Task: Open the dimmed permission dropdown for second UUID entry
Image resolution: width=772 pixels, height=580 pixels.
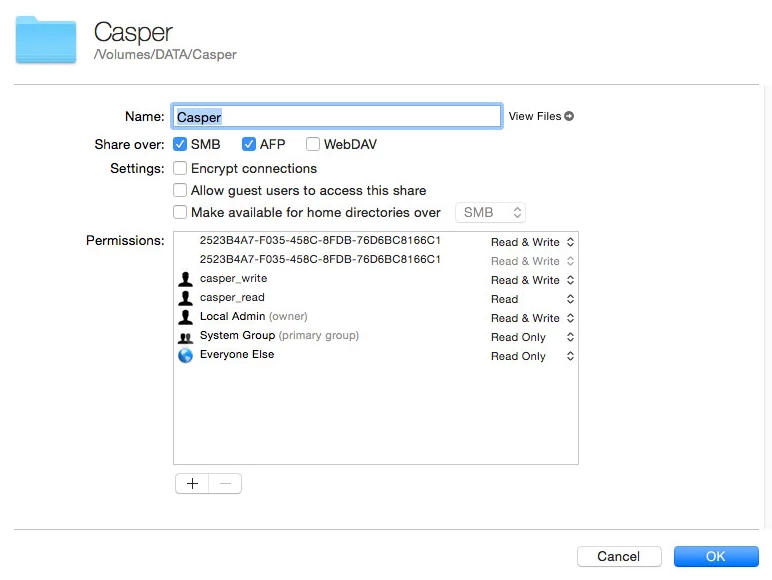Action: (x=532, y=261)
